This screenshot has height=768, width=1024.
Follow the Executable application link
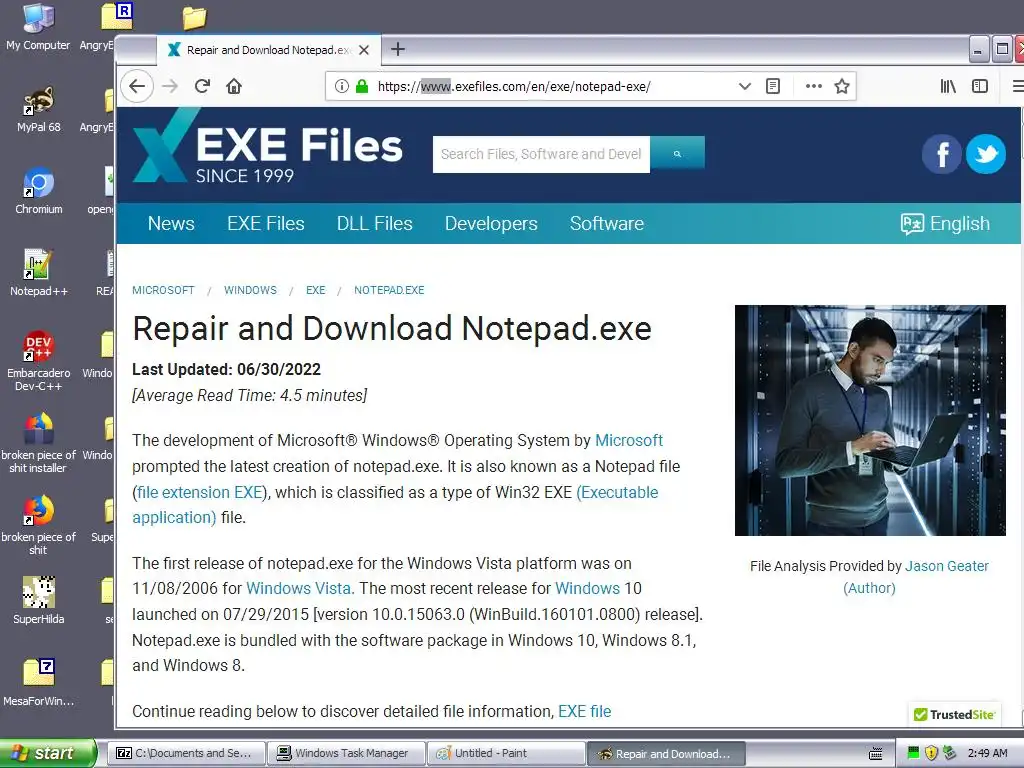(395, 505)
